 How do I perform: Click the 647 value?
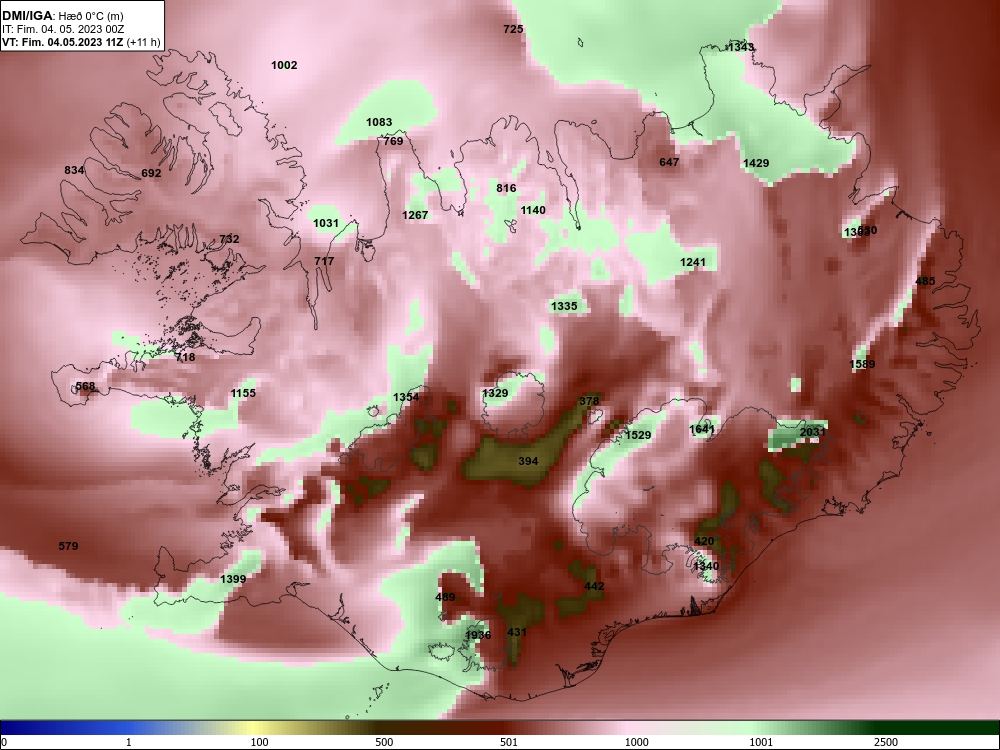(x=669, y=162)
